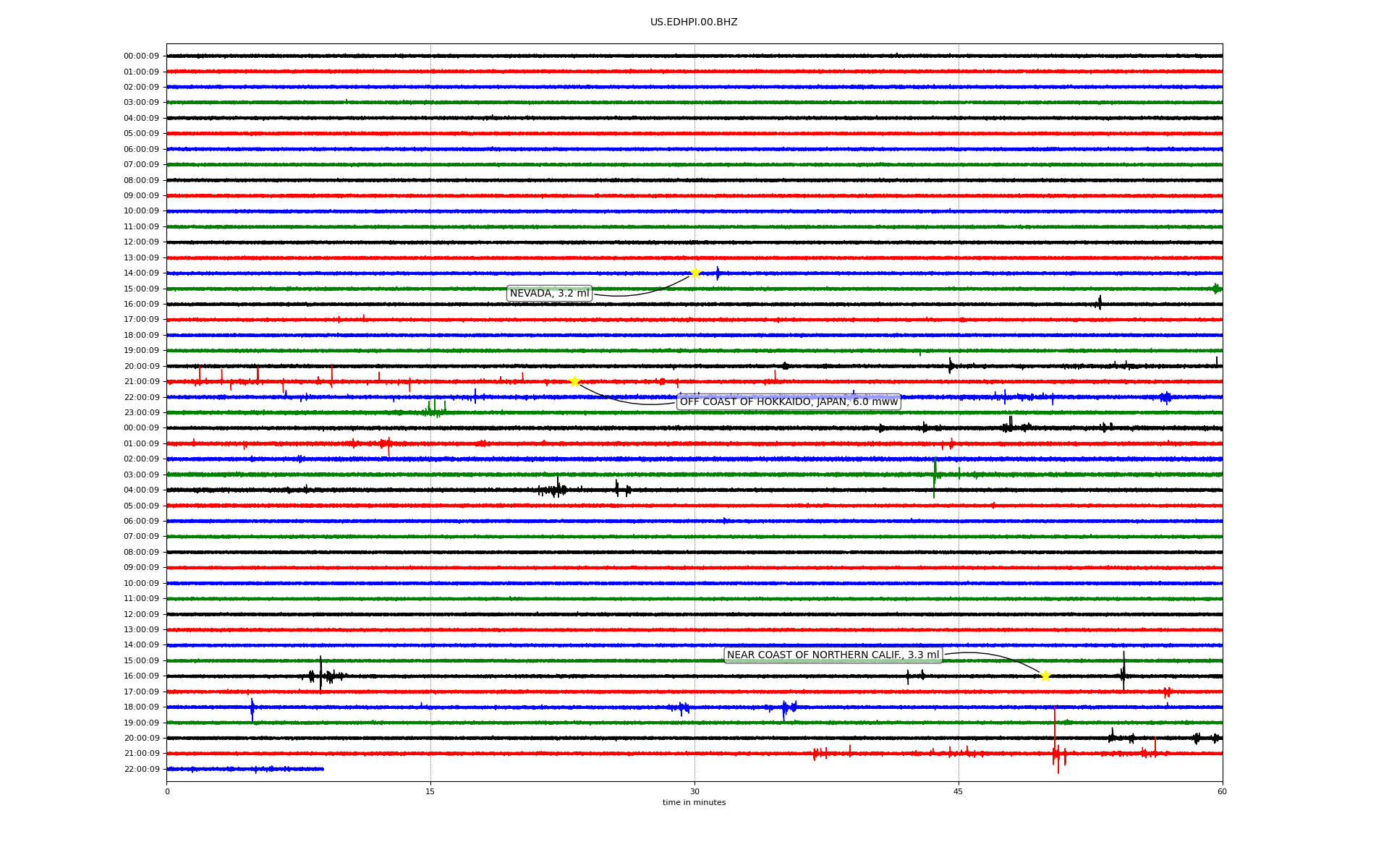Click the 0 tick on the time axis
The height and width of the screenshot is (868, 1389).
click(x=167, y=791)
